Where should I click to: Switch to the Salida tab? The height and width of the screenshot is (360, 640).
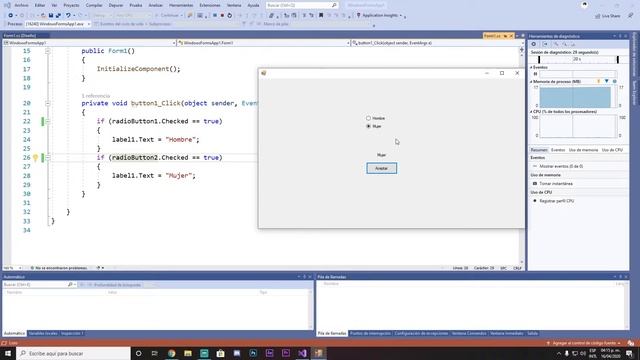coord(532,333)
